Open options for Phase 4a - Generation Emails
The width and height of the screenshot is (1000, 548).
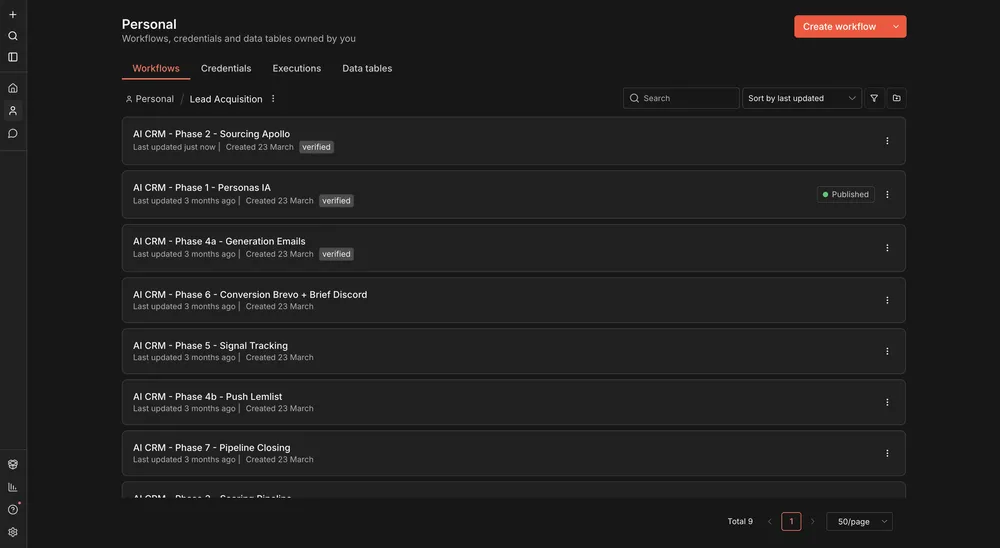click(887, 248)
